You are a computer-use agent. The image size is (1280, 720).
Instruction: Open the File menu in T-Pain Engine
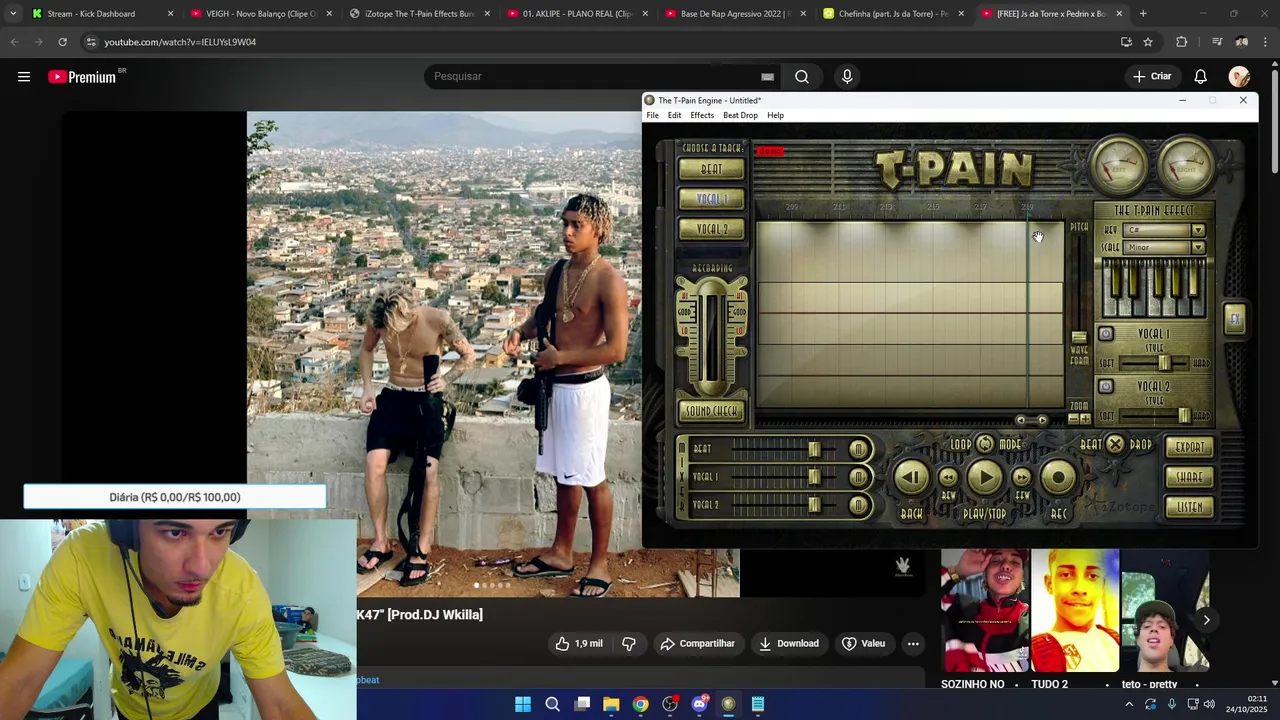[x=652, y=115]
